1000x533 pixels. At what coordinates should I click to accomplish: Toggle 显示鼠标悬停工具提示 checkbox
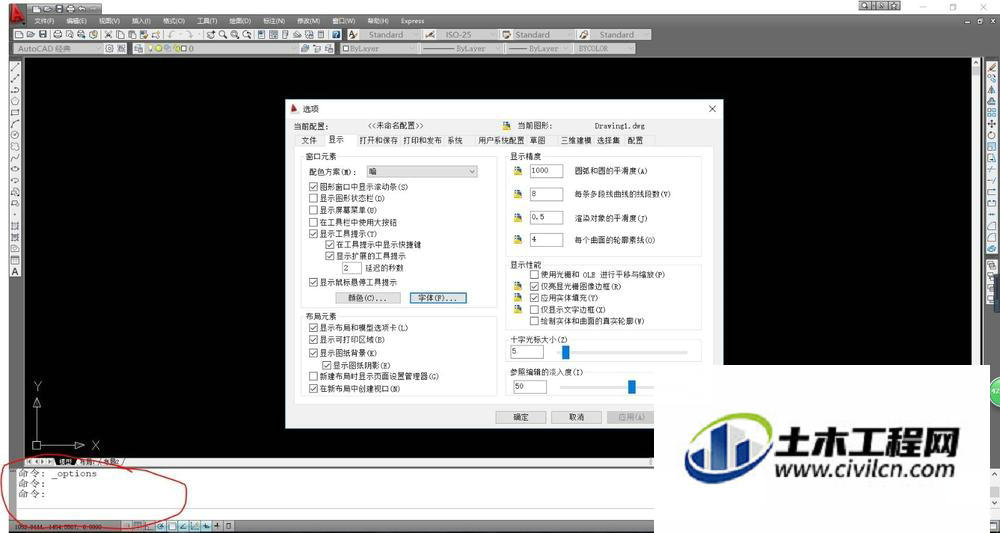[313, 282]
